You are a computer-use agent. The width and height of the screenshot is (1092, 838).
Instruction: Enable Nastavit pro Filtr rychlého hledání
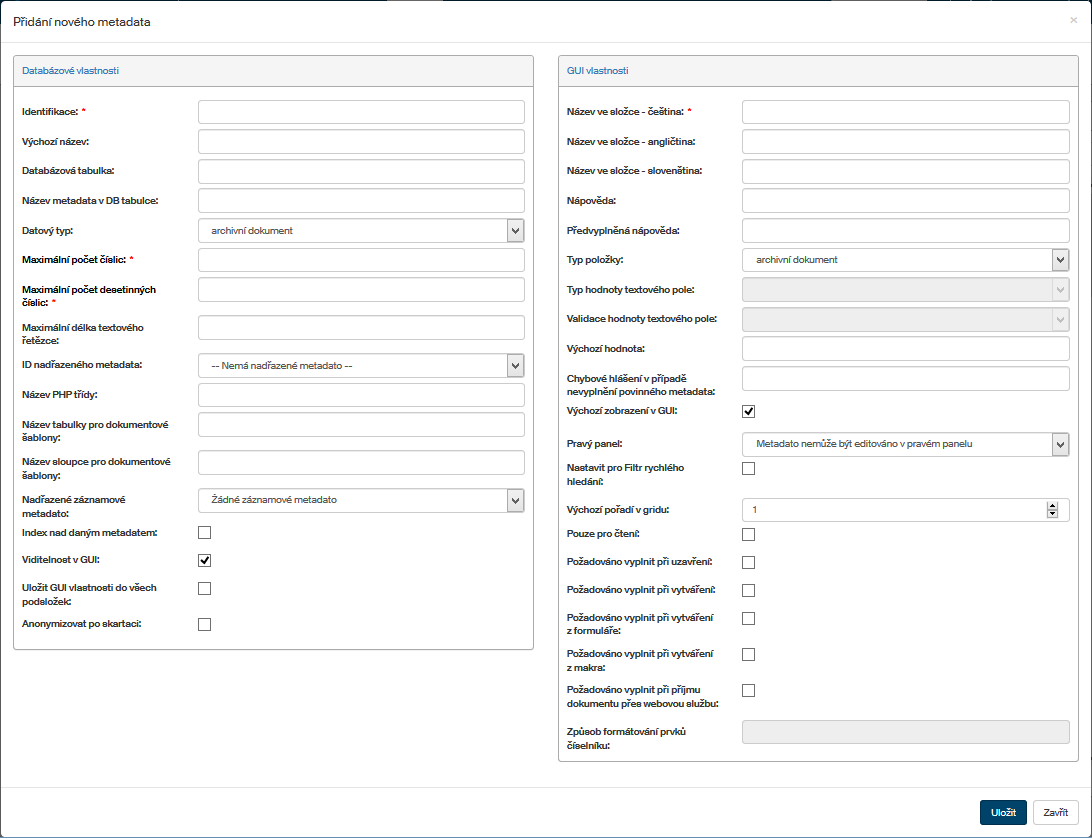[x=748, y=468]
